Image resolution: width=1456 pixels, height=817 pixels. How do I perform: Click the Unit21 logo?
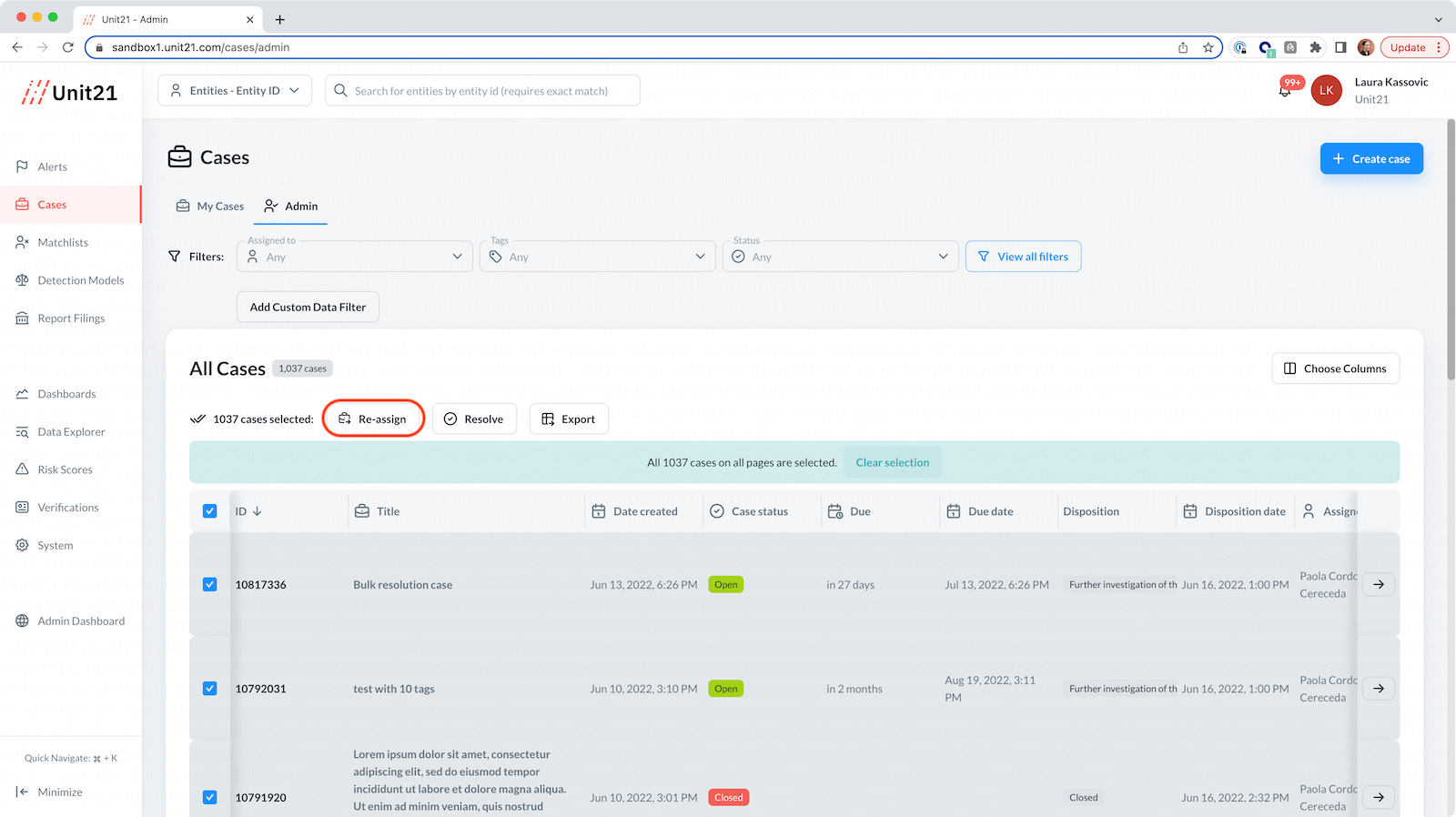point(70,92)
